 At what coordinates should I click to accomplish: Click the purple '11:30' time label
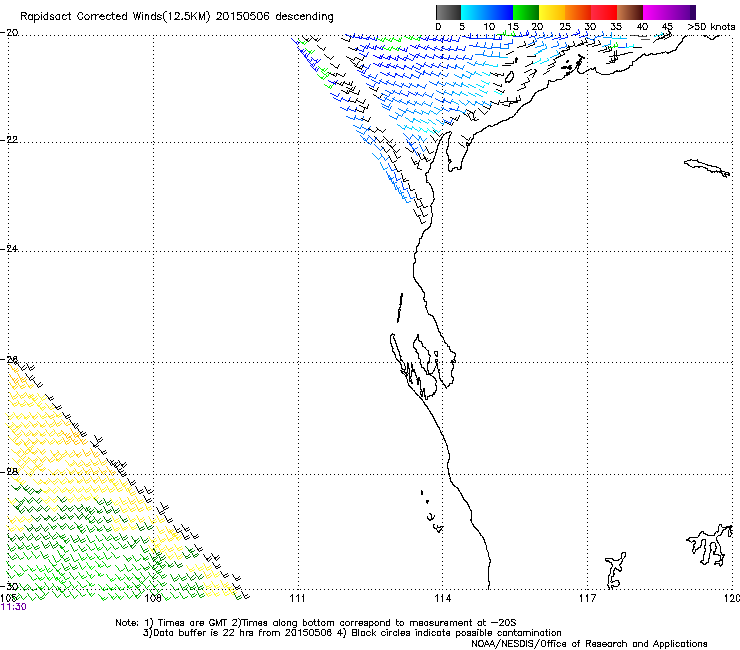tap(14, 607)
